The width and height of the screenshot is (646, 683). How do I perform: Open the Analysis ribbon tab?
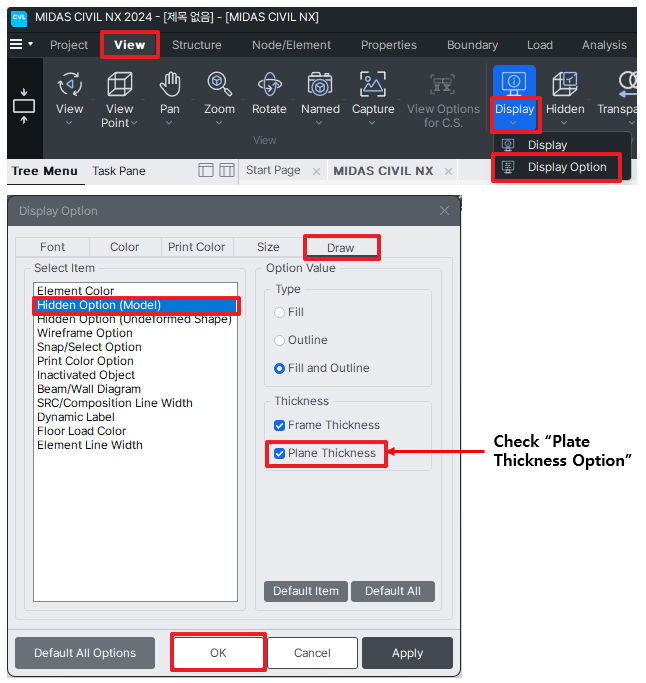[604, 45]
